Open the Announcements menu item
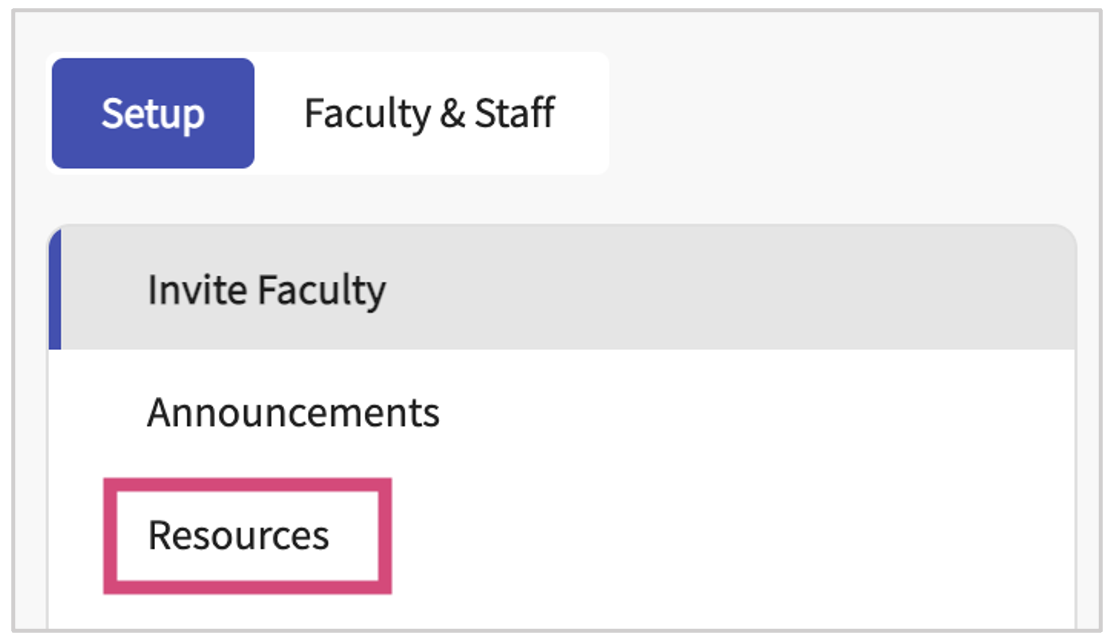Image resolution: width=1112 pixels, height=644 pixels. (293, 412)
